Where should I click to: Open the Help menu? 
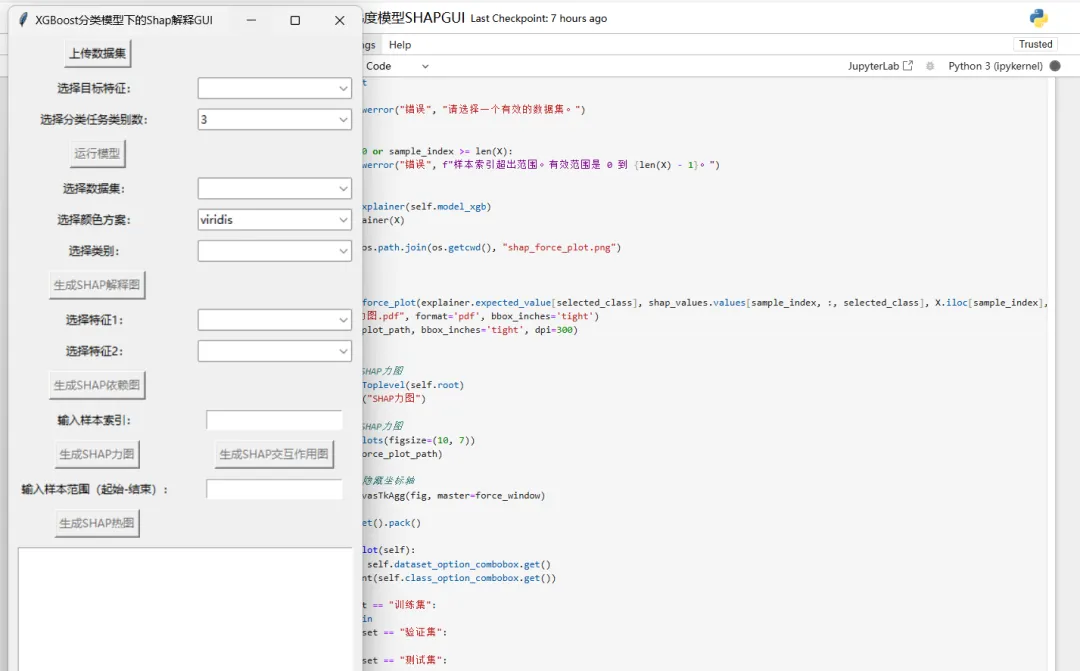400,45
